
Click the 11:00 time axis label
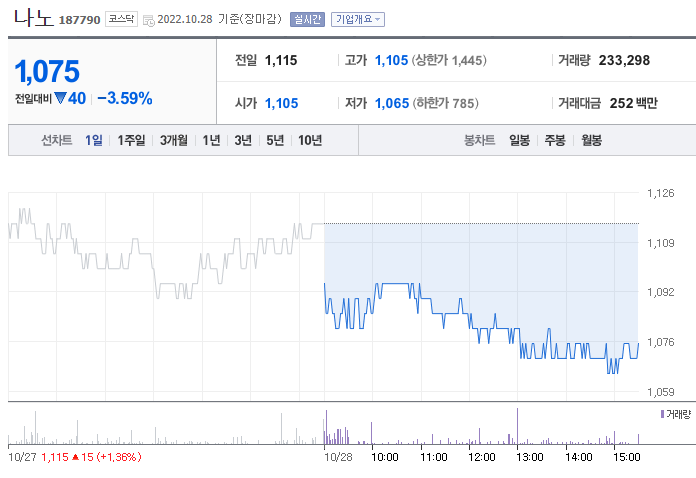coord(434,457)
